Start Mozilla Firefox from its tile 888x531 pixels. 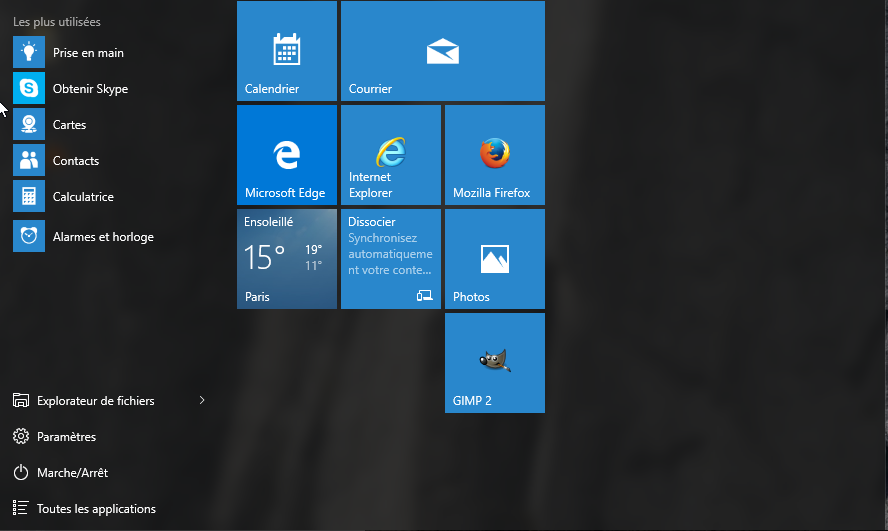(x=495, y=155)
